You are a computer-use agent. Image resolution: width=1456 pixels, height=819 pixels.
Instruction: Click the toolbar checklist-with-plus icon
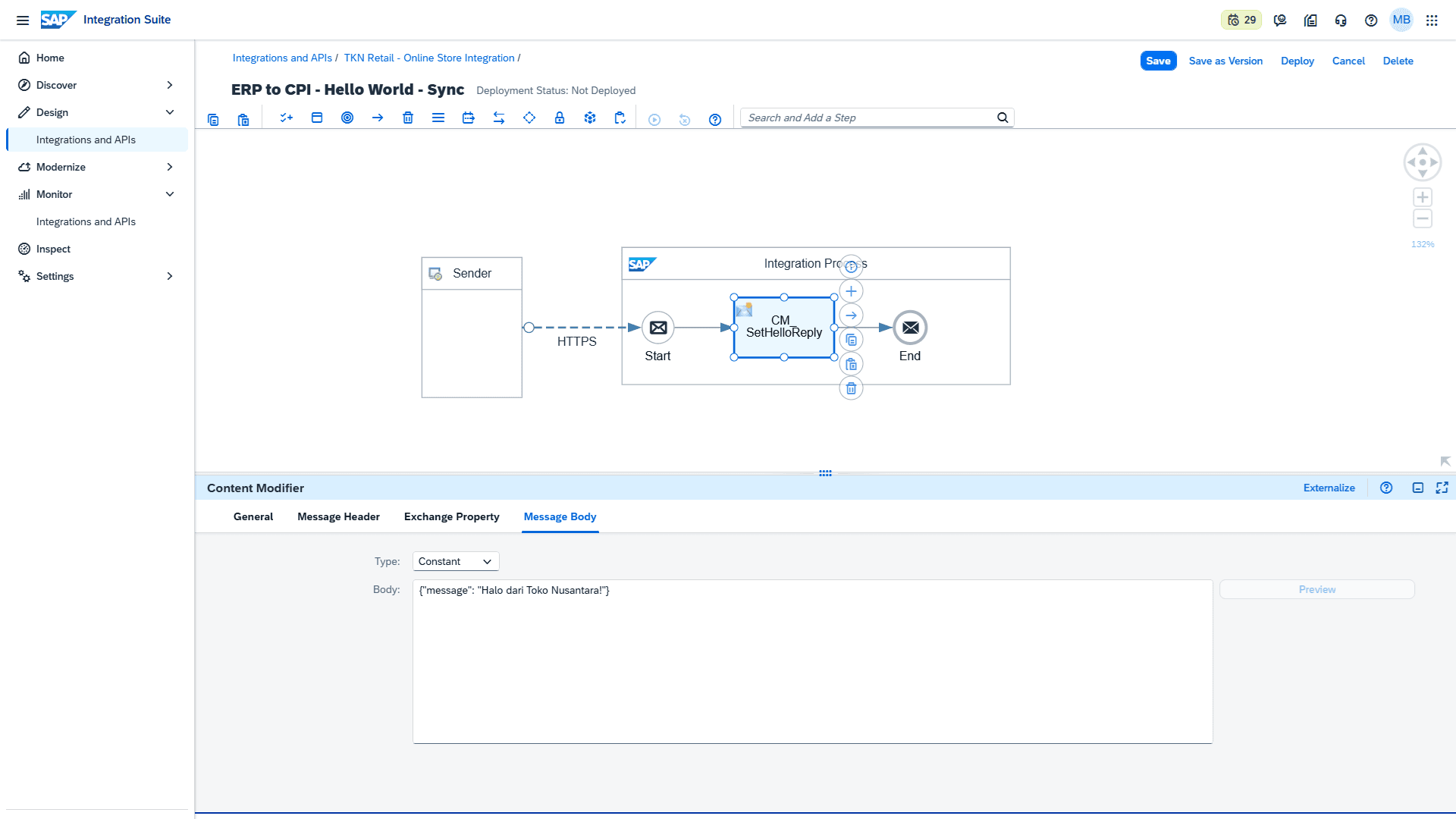(287, 118)
